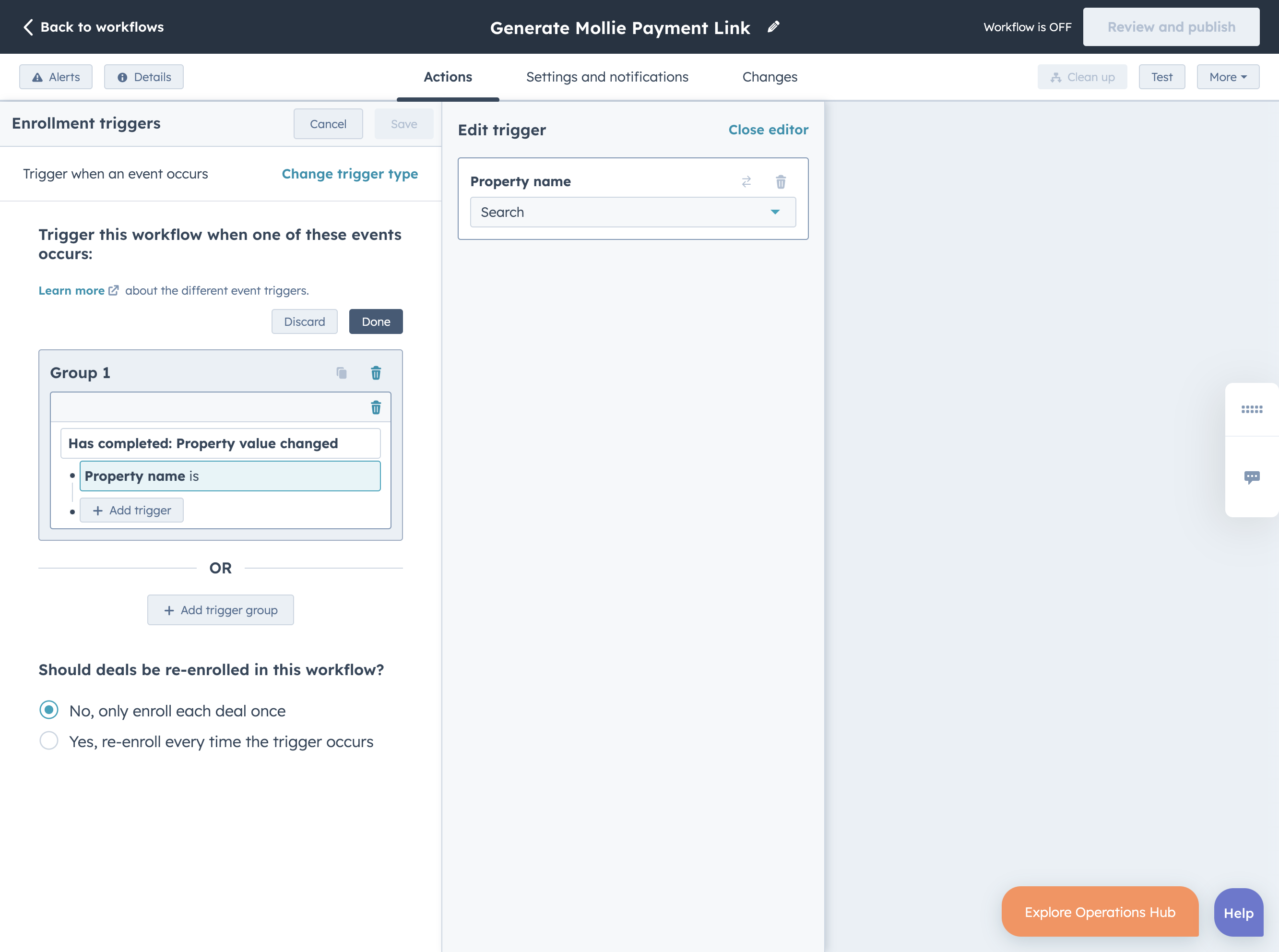Viewport: 1279px width, 952px height.
Task: Save the enrollment triggers
Action: point(404,124)
